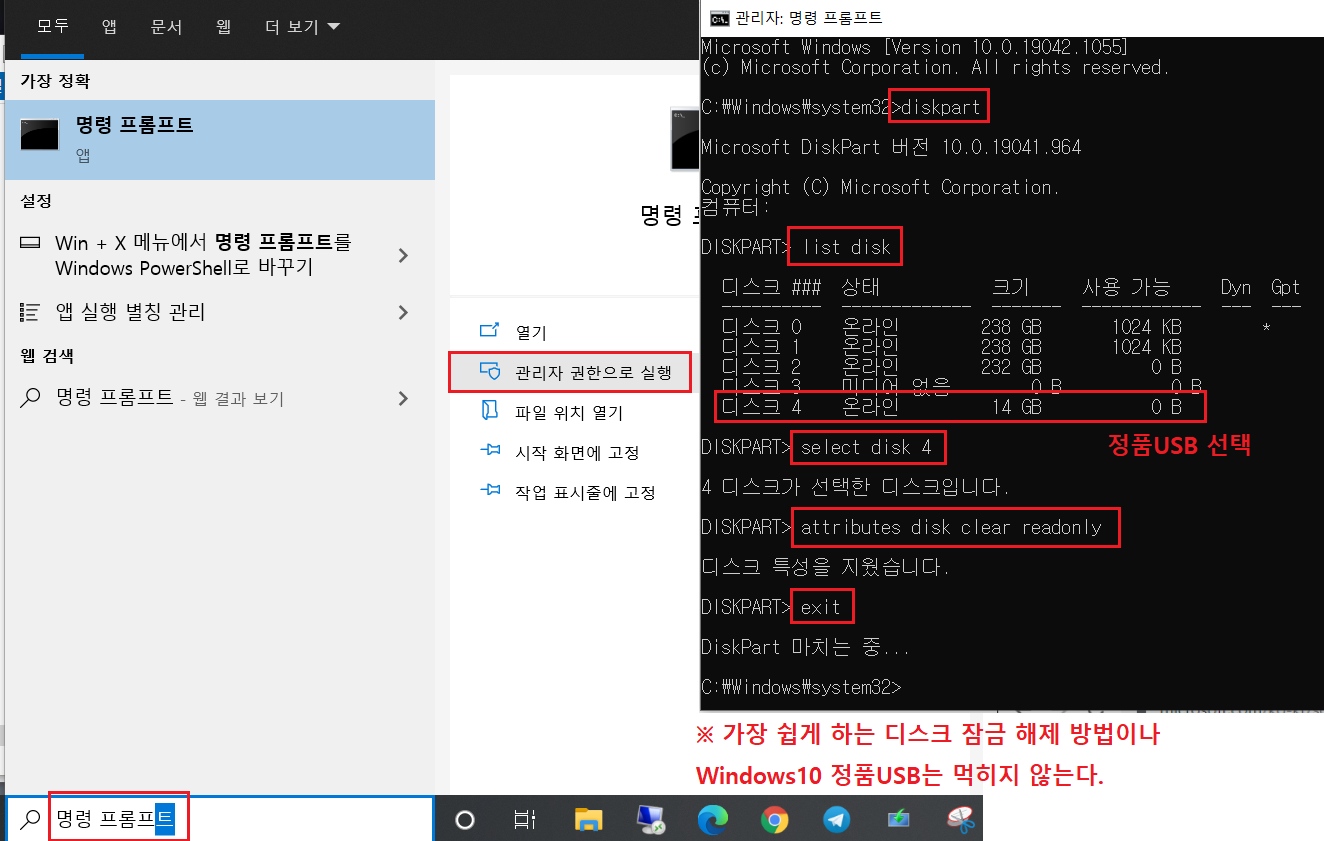Click 'DiskPart 마치는 중...' output line
Viewport: 1324px width, 841px height.
pos(805,647)
